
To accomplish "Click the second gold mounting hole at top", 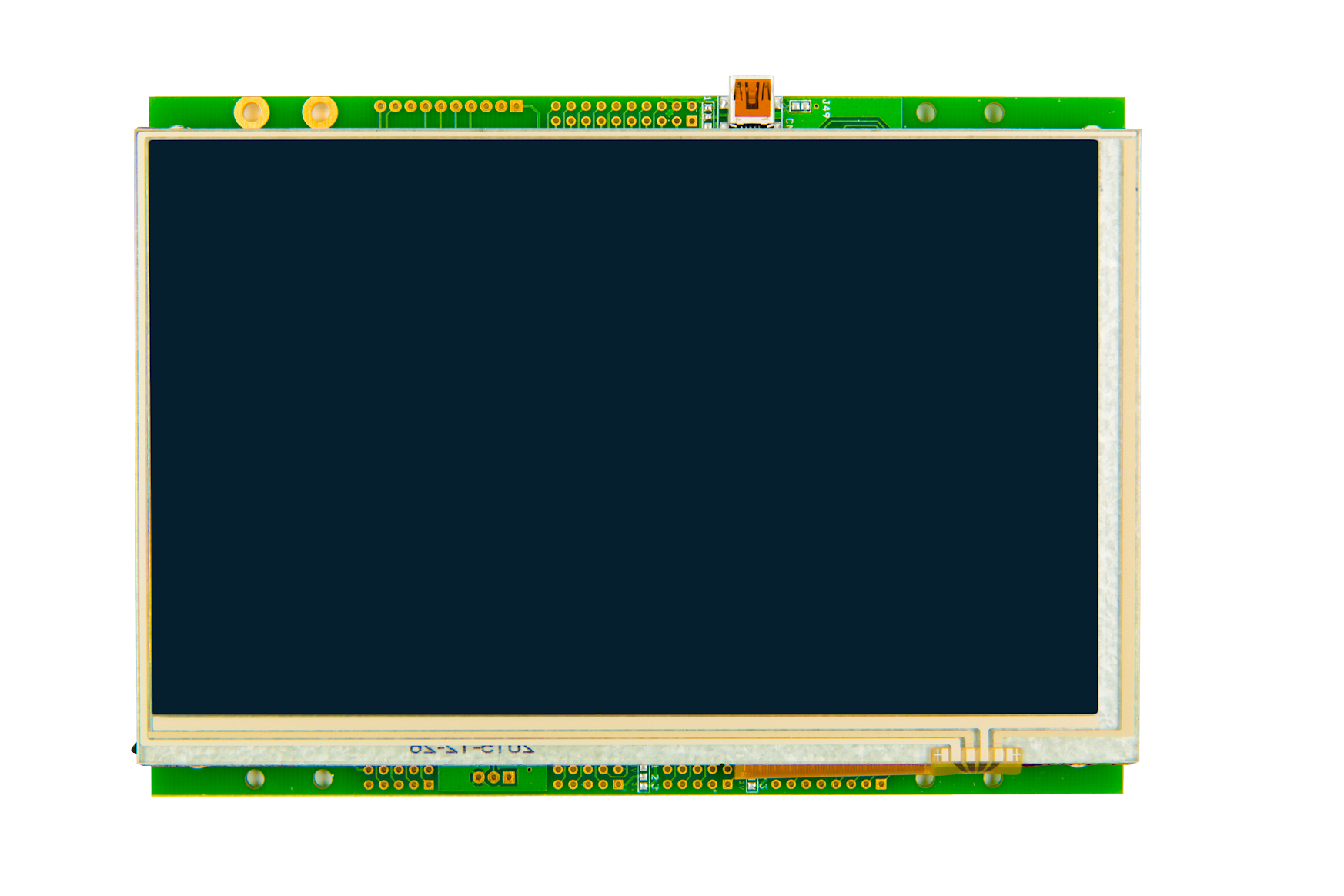I will pos(320,112).
